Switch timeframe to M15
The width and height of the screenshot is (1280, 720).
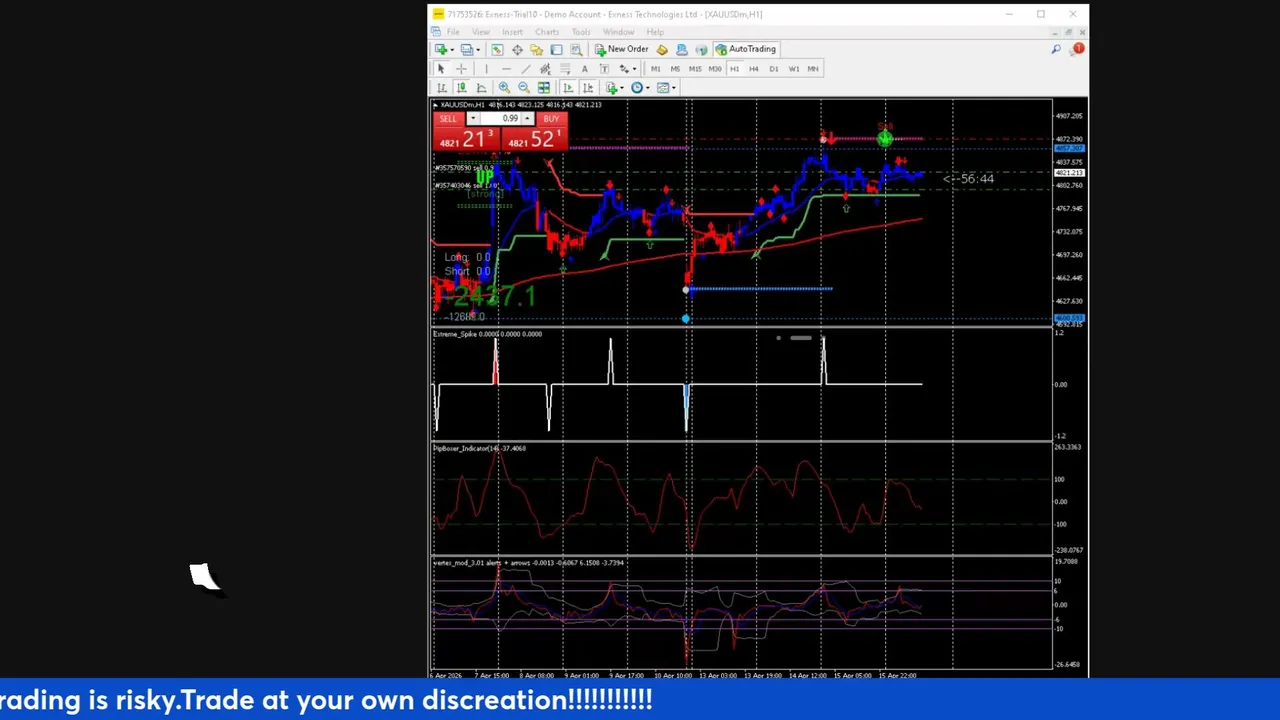(695, 69)
